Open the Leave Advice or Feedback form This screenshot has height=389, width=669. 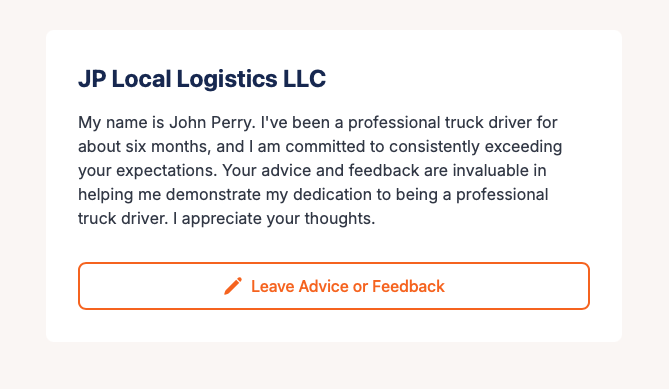click(334, 286)
